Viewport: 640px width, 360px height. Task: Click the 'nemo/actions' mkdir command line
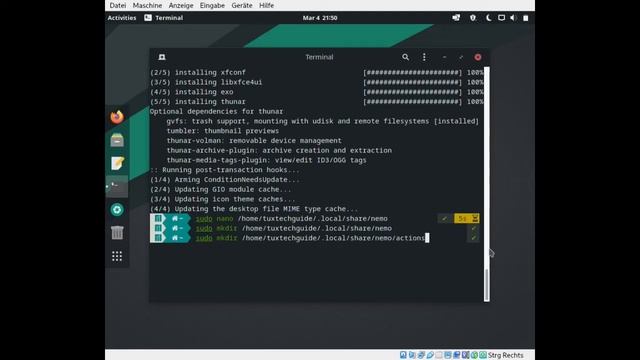(x=312, y=238)
